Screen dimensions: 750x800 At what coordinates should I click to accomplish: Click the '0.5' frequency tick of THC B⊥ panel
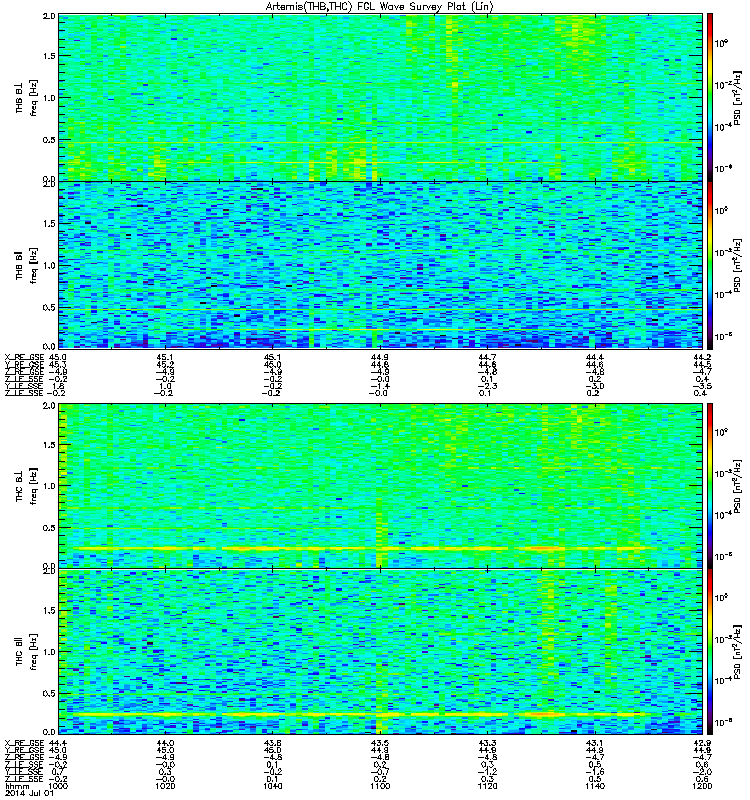[49, 528]
